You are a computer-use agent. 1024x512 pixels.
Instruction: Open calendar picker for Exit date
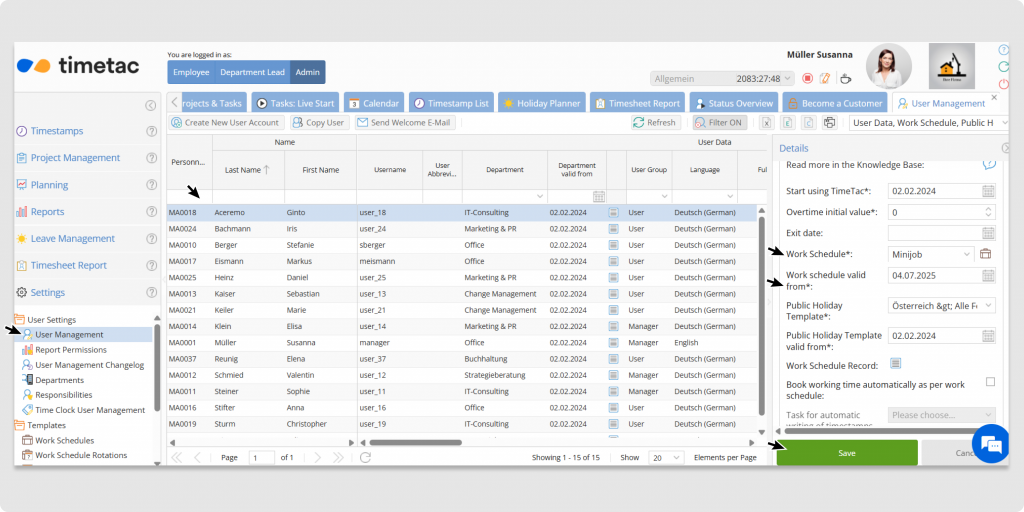[x=988, y=233]
